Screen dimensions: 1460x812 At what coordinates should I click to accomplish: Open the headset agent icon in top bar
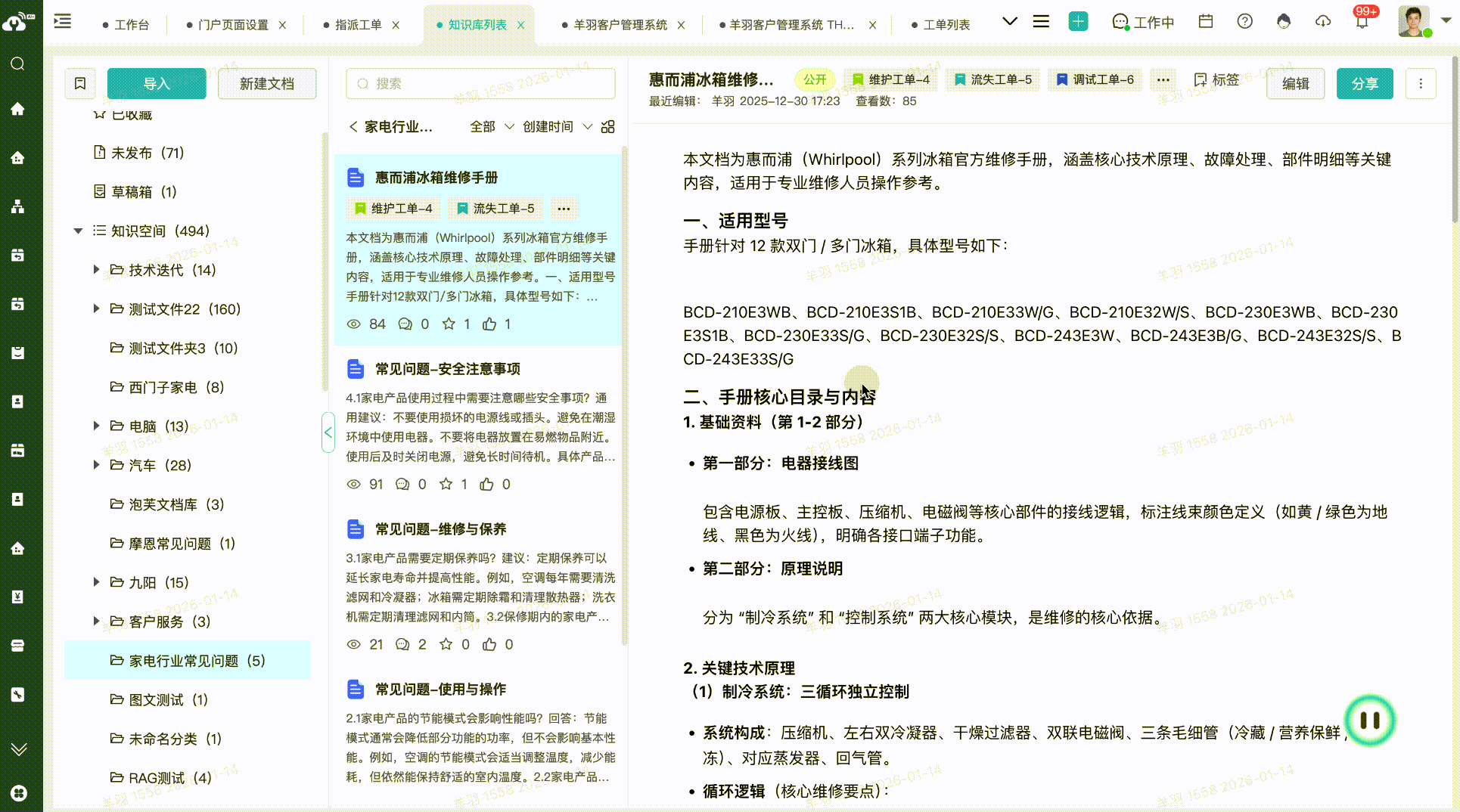(x=1284, y=22)
